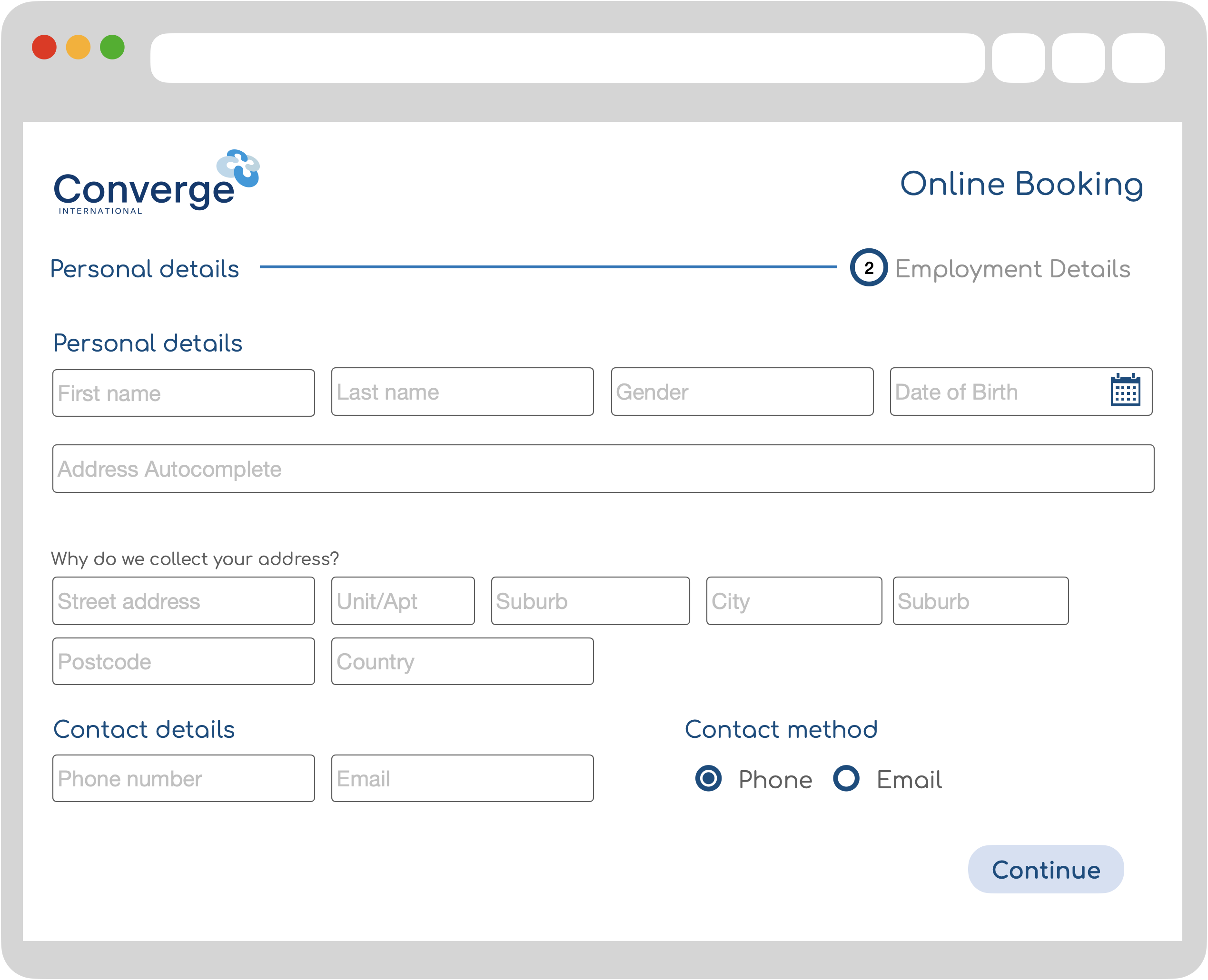
Task: Click the Address Autocomplete box
Action: 603,469
